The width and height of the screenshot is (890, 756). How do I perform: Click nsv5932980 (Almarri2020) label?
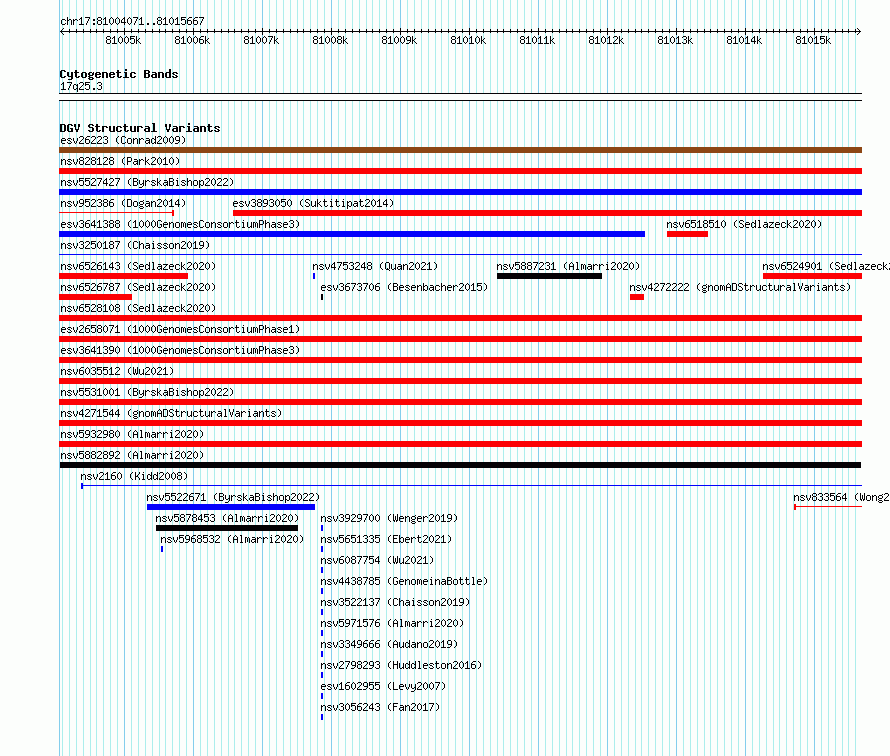[x=132, y=434]
